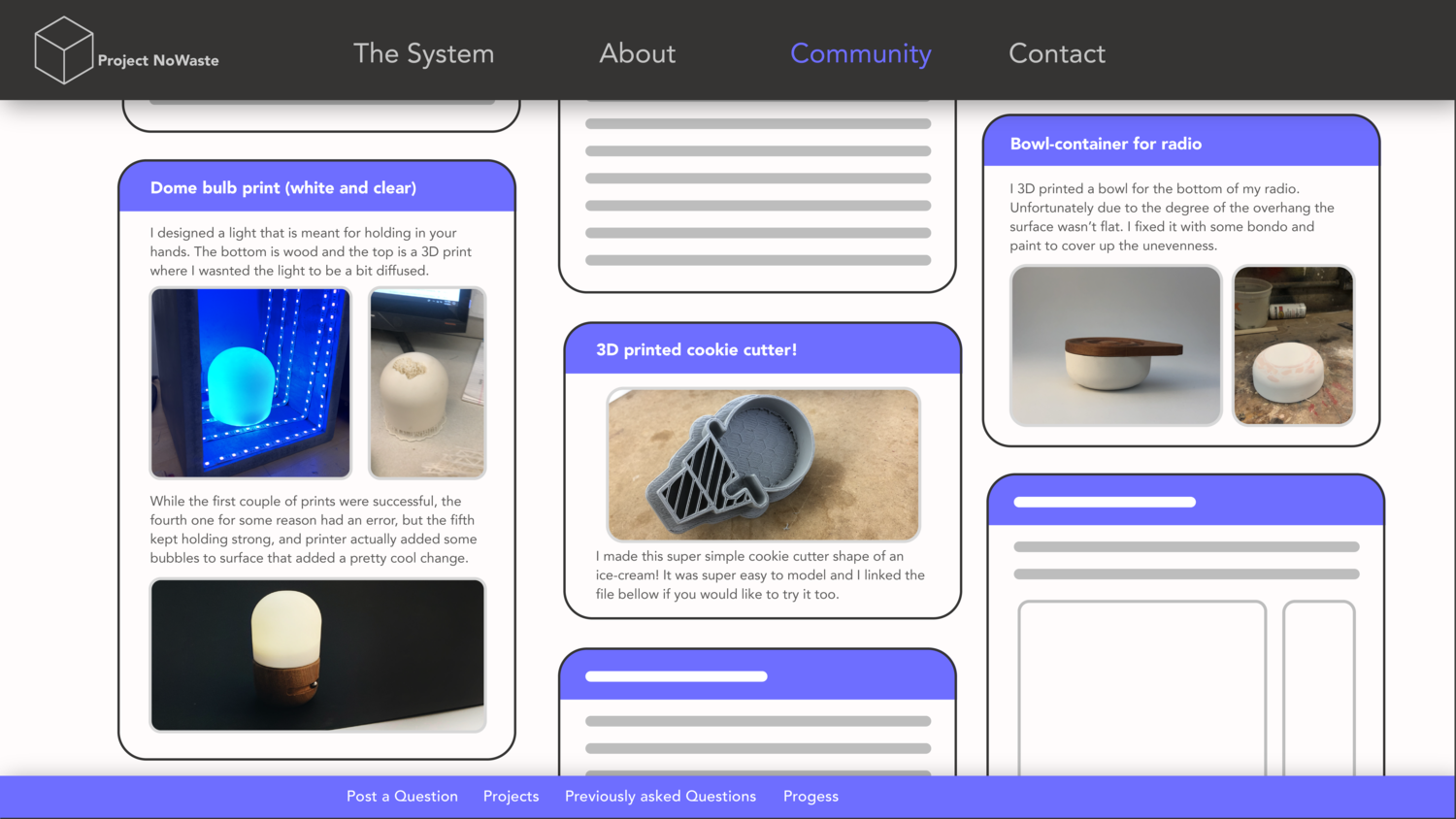Open the Bowl-container for radio post title

click(1106, 144)
